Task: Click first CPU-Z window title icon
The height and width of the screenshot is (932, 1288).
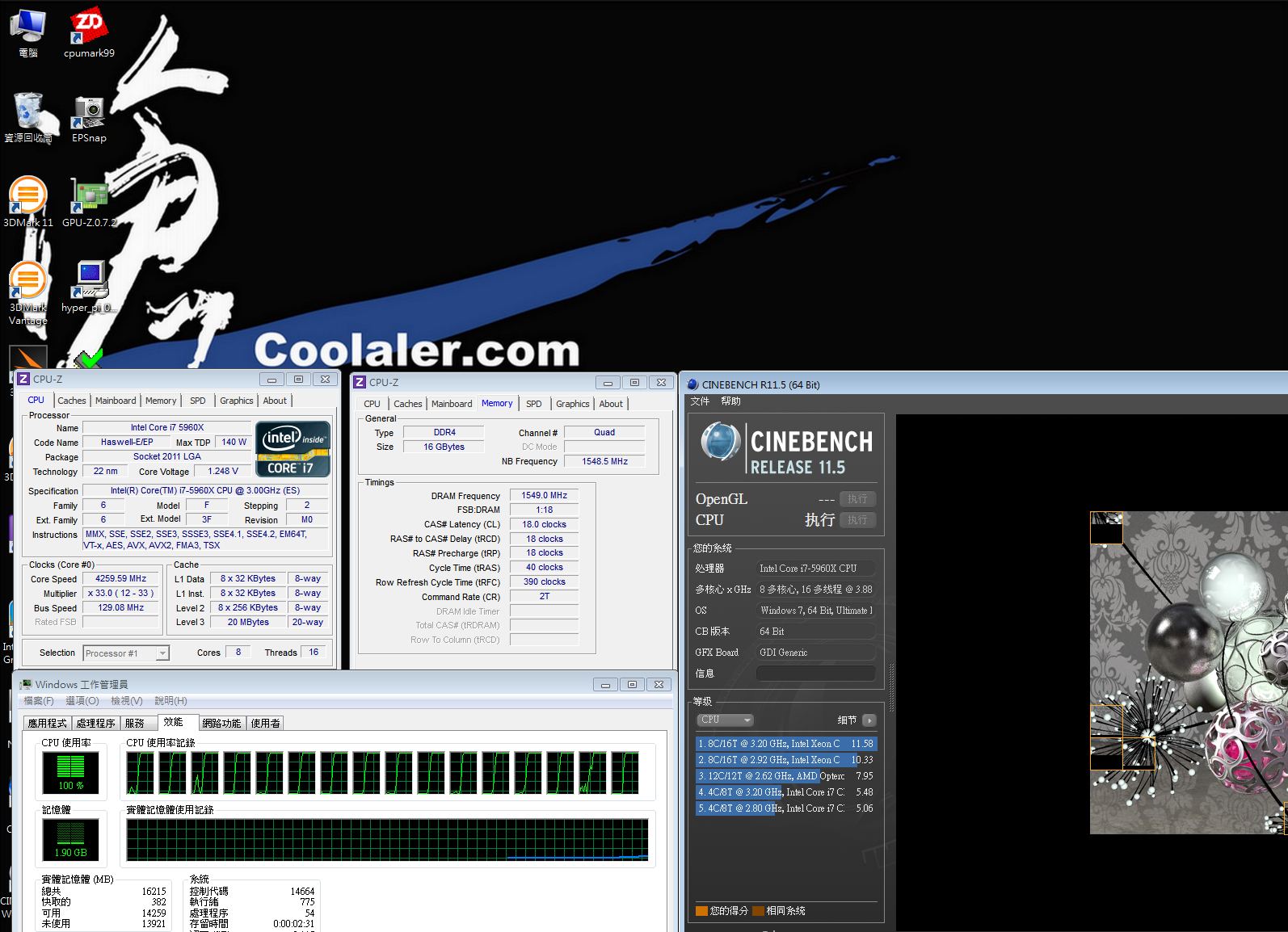Action: click(x=23, y=380)
